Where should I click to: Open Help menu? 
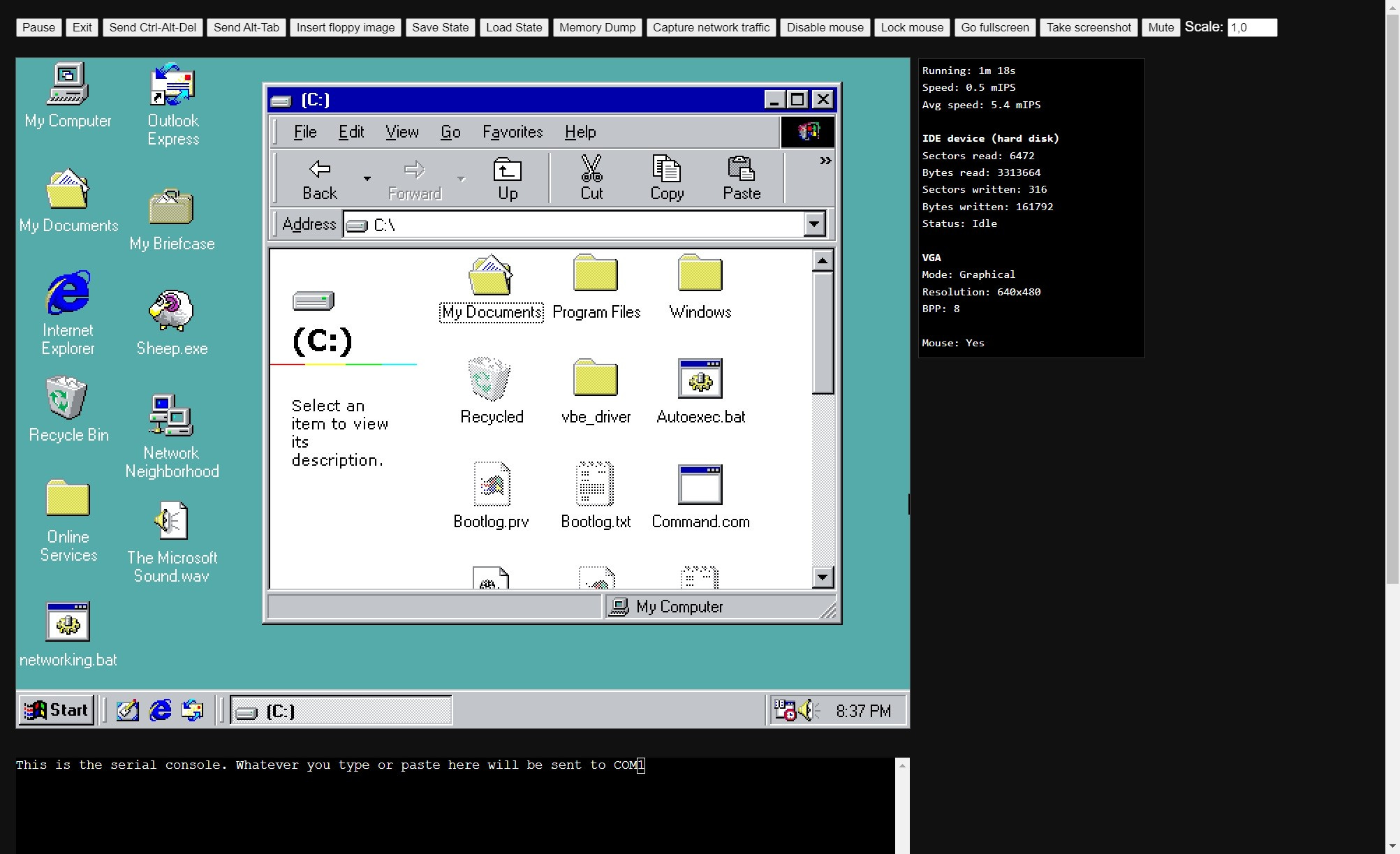tap(580, 132)
